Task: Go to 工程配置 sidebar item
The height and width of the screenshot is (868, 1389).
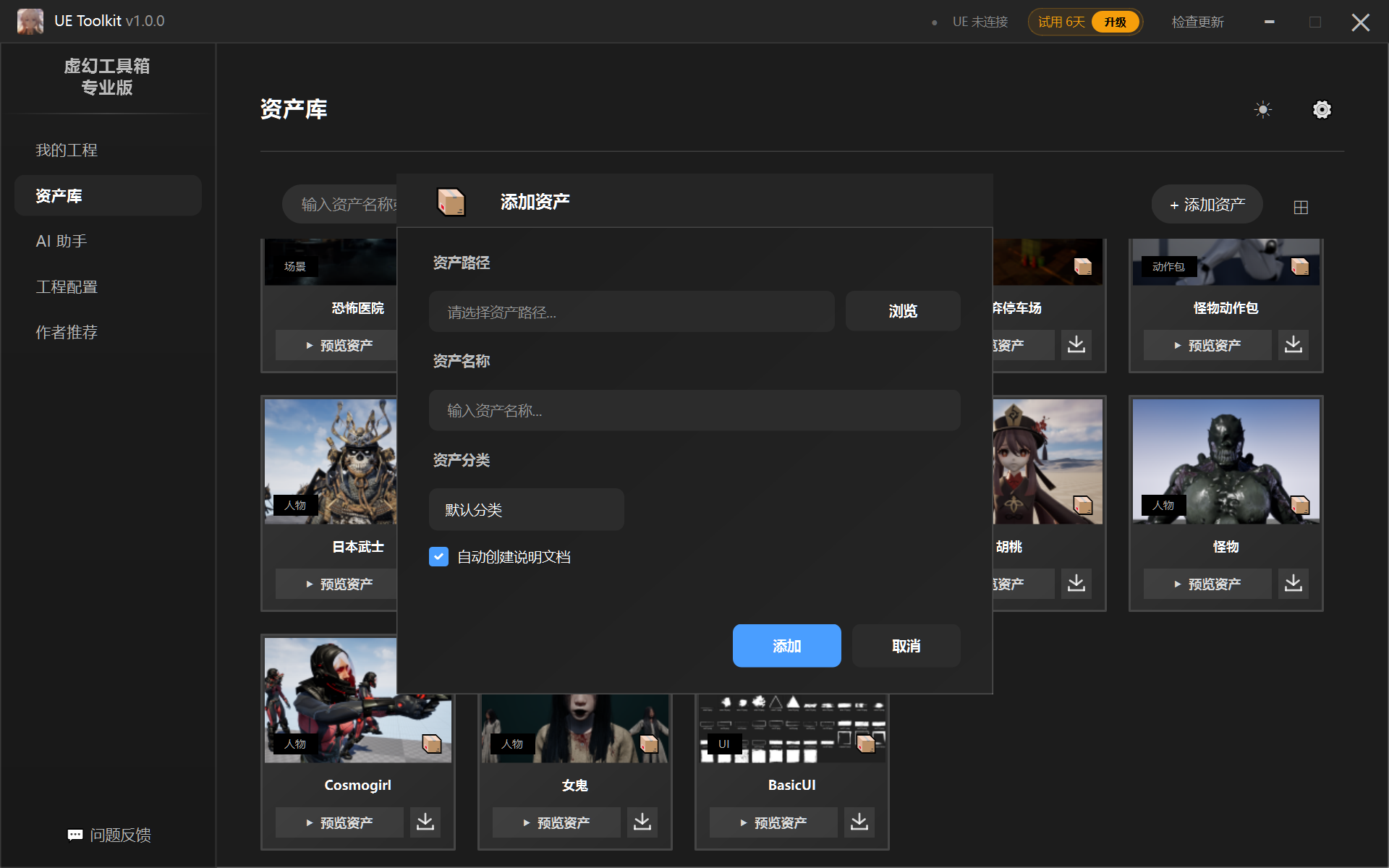Action: (x=67, y=287)
